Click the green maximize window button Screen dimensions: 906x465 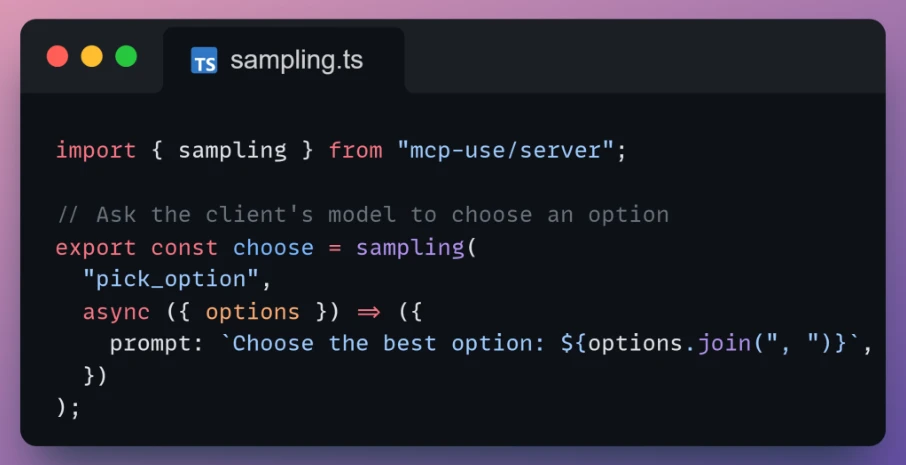pos(126,57)
